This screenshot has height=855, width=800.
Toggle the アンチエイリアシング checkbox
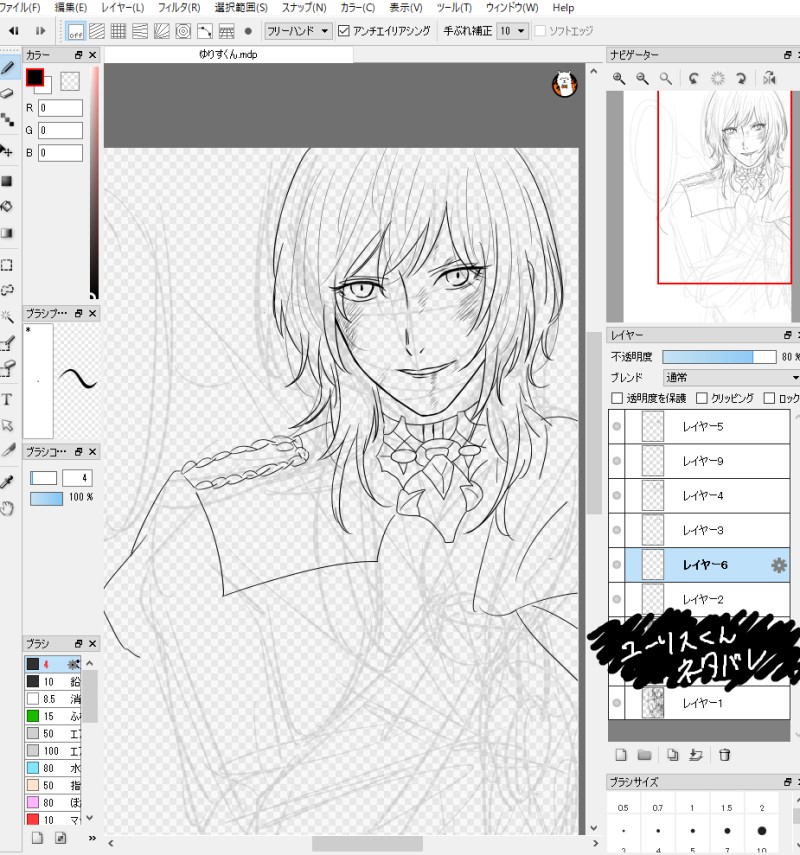tap(344, 31)
